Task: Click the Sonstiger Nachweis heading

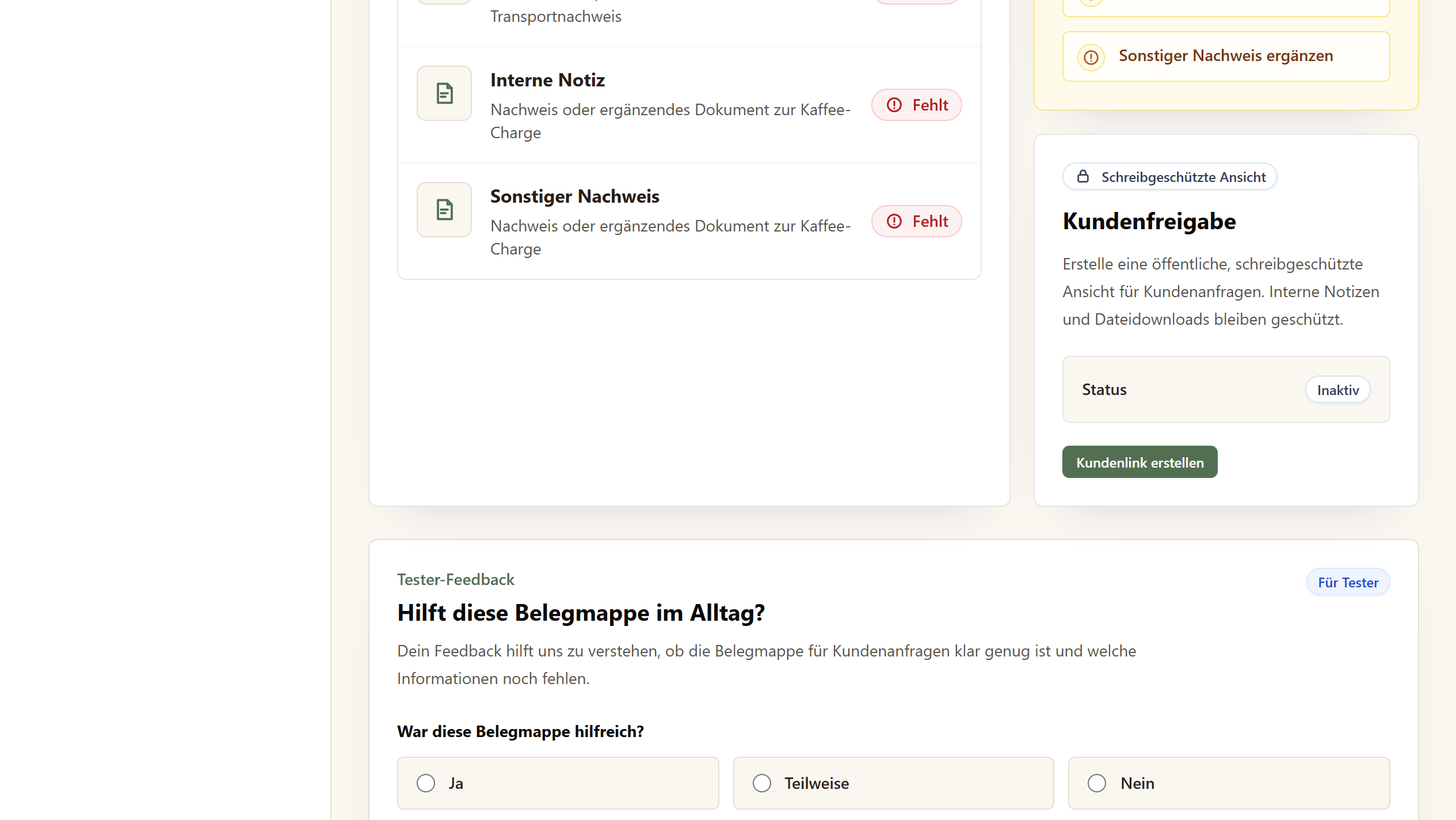Action: click(574, 196)
